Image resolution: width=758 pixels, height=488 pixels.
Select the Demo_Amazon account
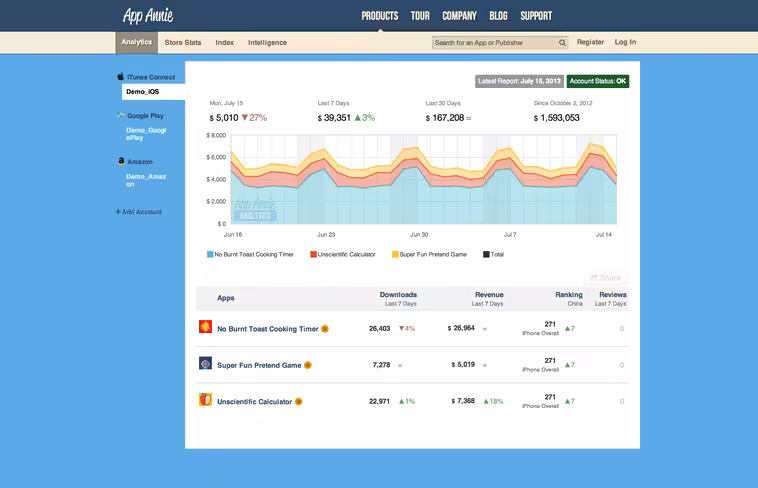(x=146, y=180)
